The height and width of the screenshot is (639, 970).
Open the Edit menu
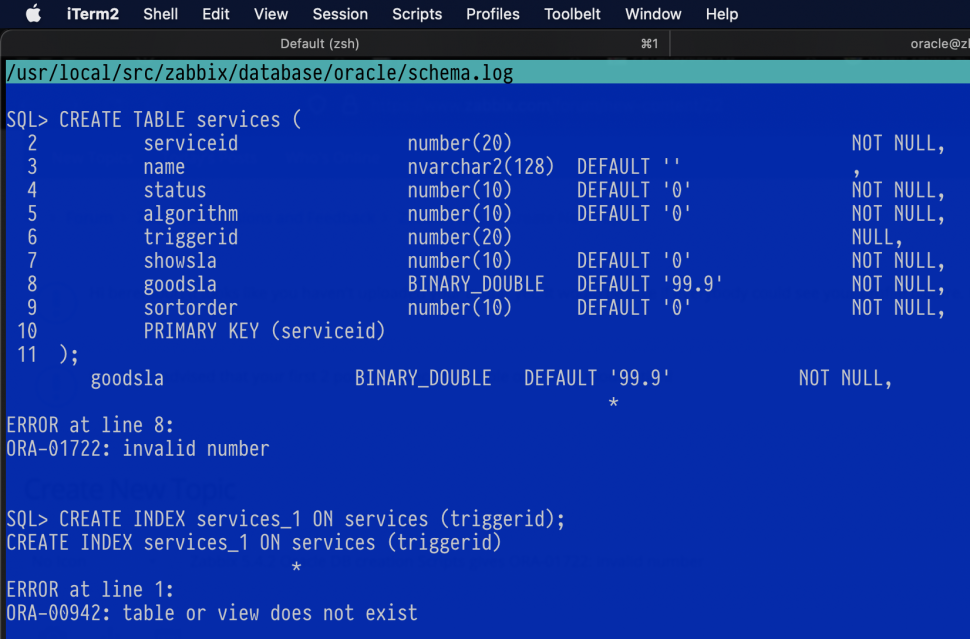216,14
